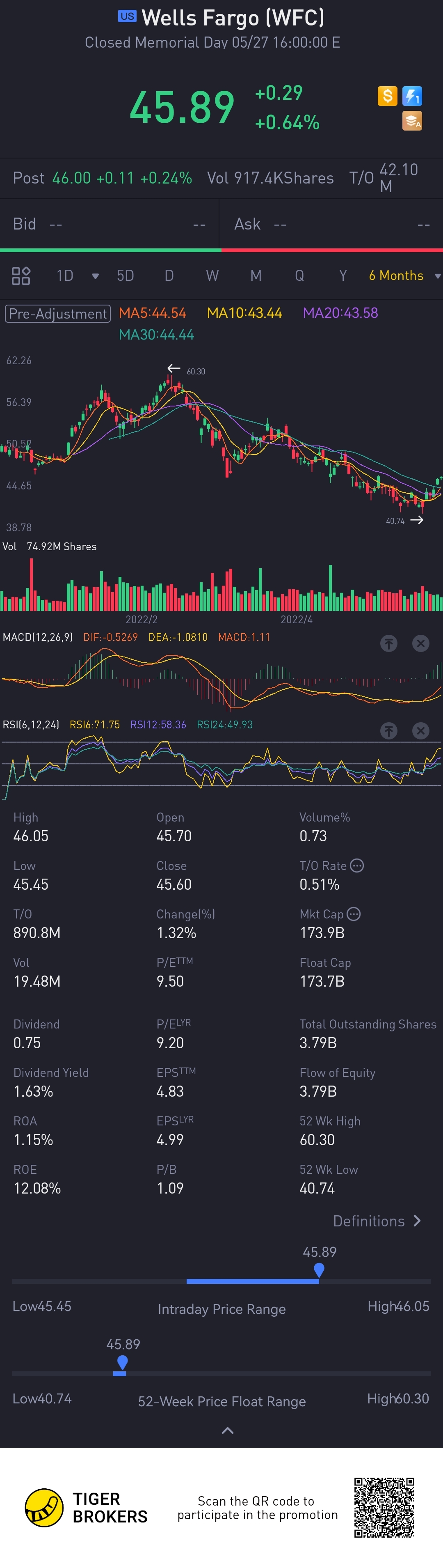Tap the Bid quote panel
The image size is (443, 1568).
[109, 224]
